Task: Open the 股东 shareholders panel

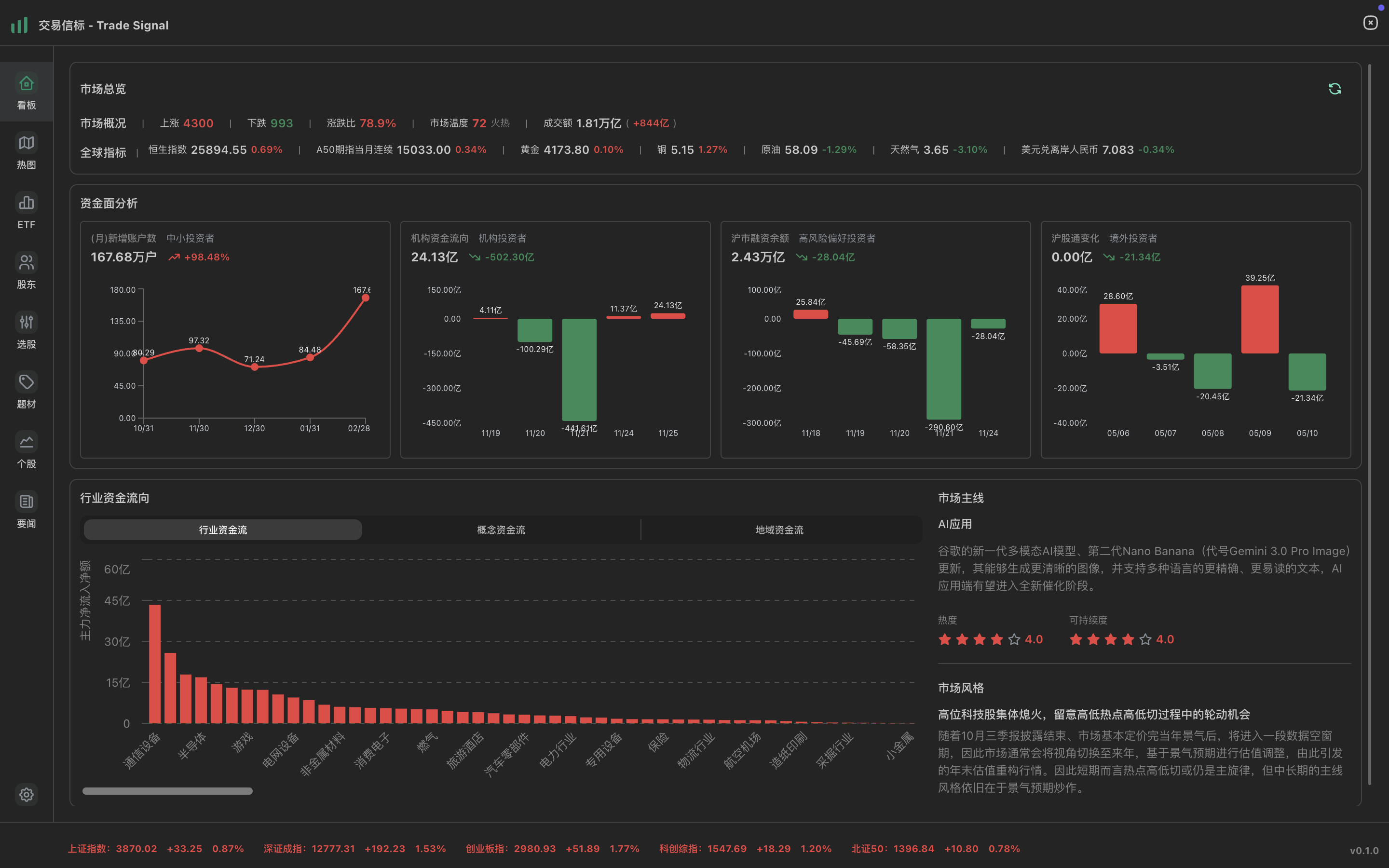Action: 26,271
